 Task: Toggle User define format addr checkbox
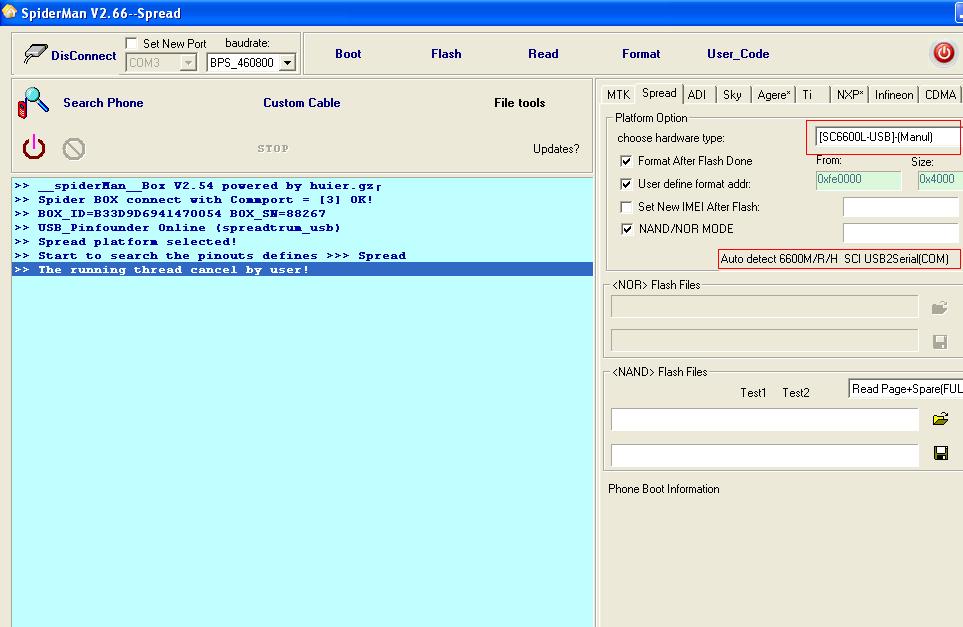point(626,184)
